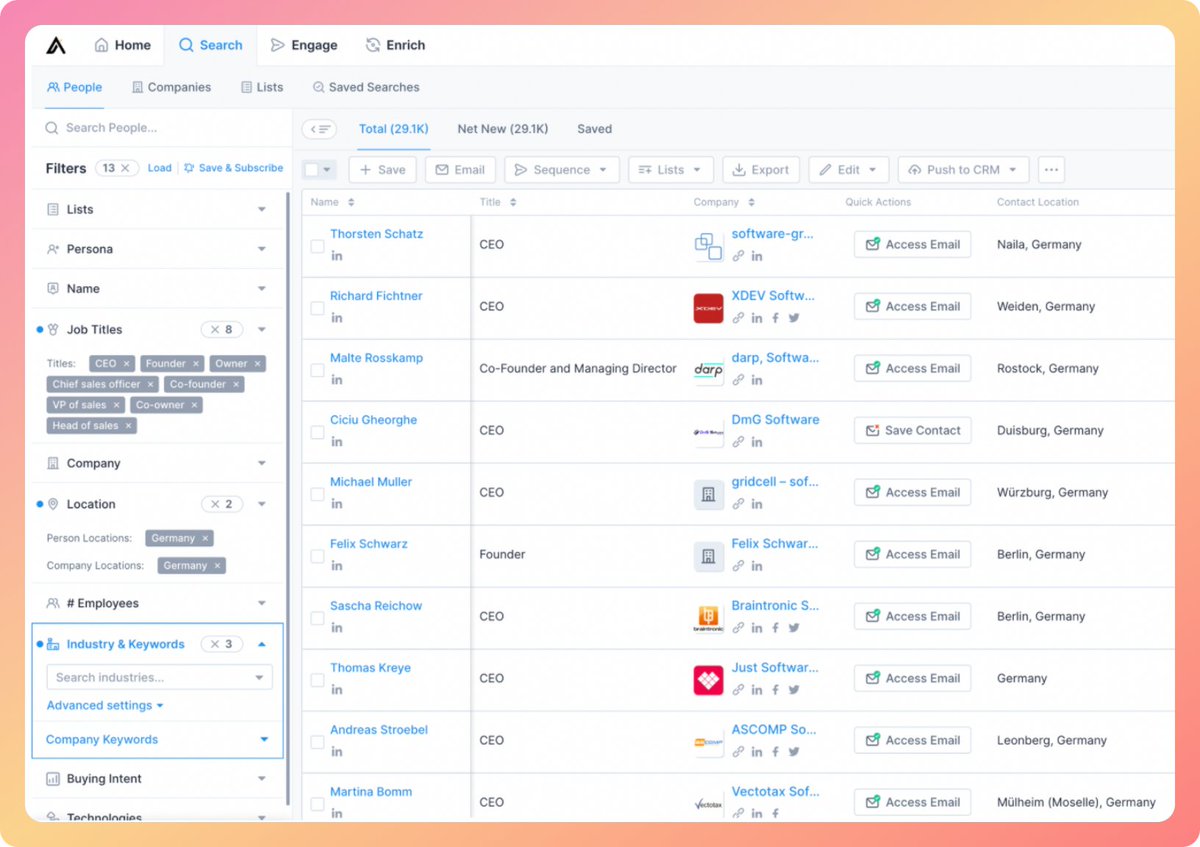Screen dimensions: 1200x847
Task: Check the box for Andreas Stroebel
Action: [x=317, y=742]
